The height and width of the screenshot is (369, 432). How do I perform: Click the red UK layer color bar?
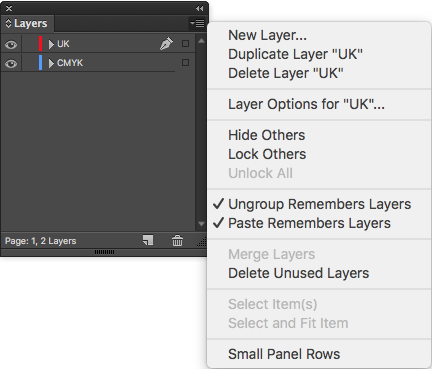tap(41, 43)
